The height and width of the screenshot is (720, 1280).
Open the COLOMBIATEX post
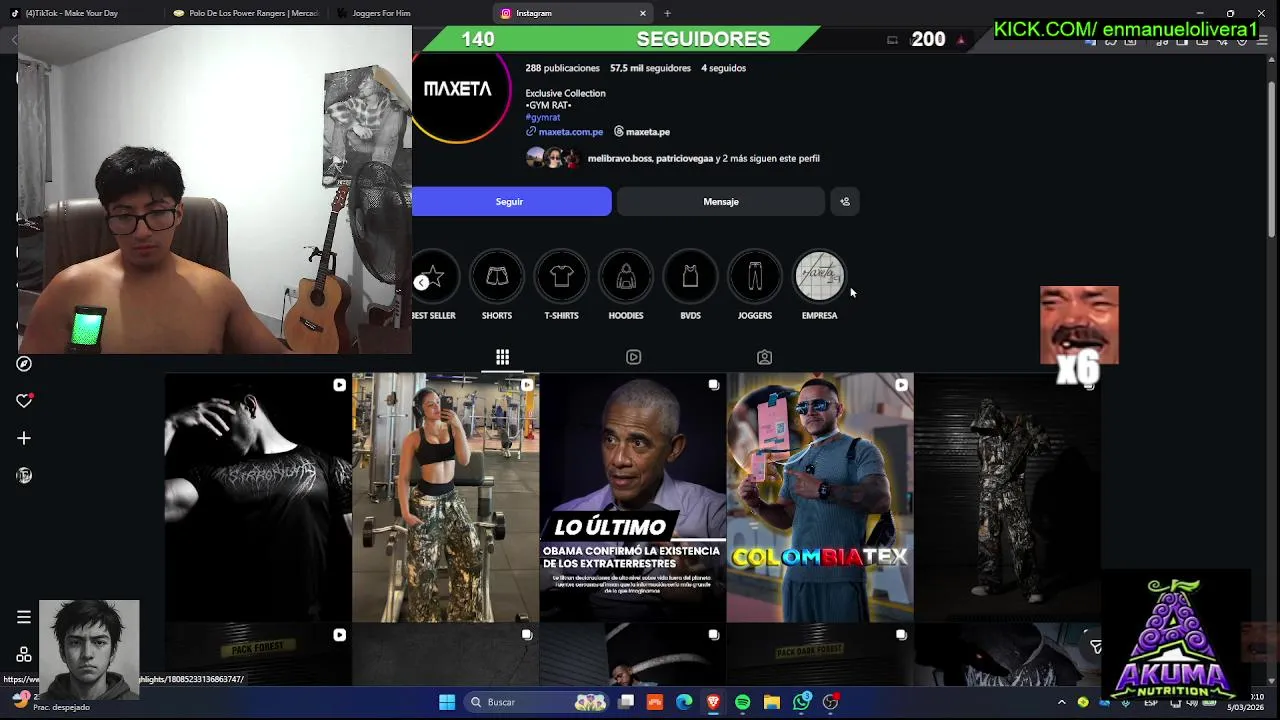click(x=819, y=497)
